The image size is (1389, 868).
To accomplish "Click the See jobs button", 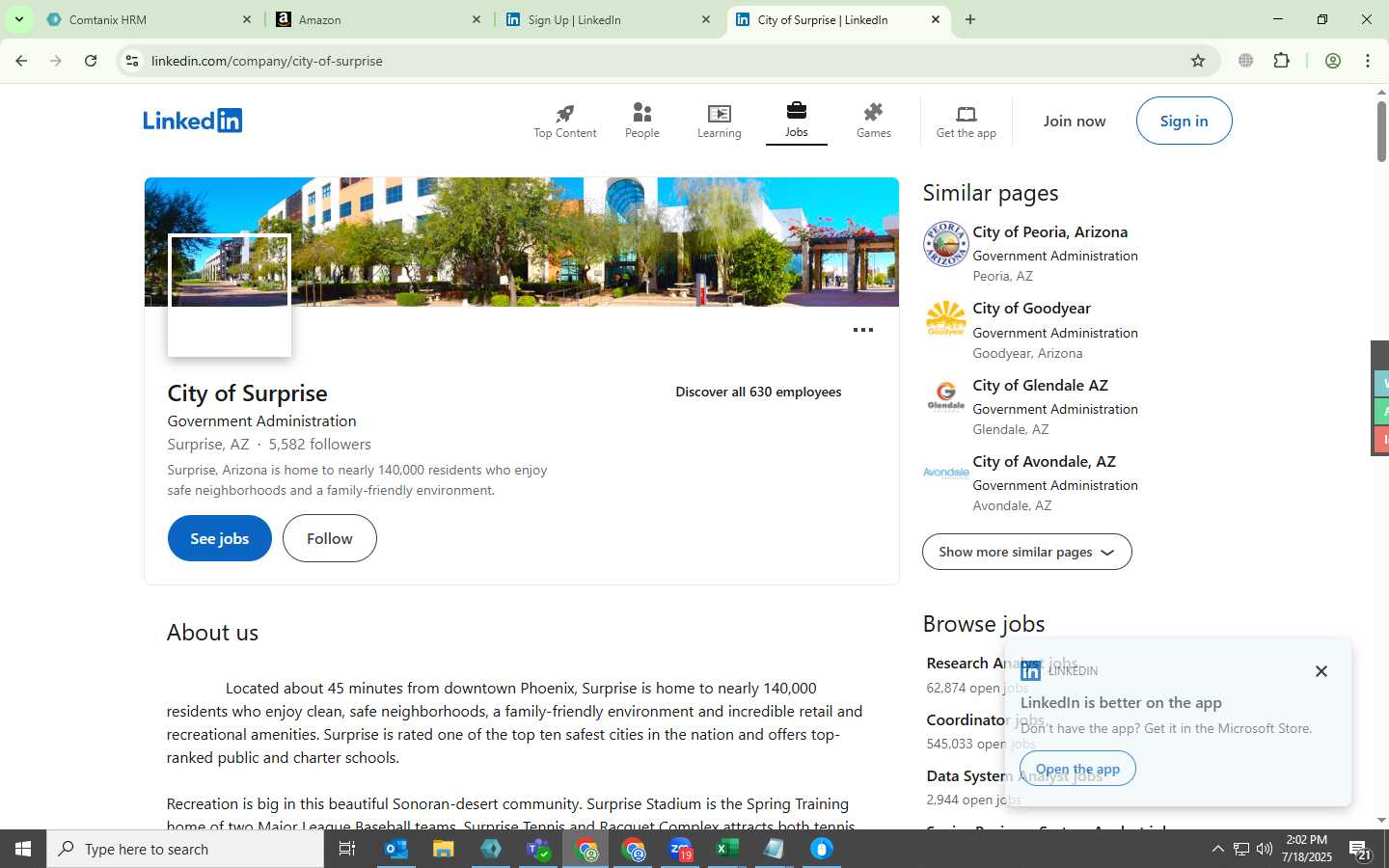I will [220, 538].
